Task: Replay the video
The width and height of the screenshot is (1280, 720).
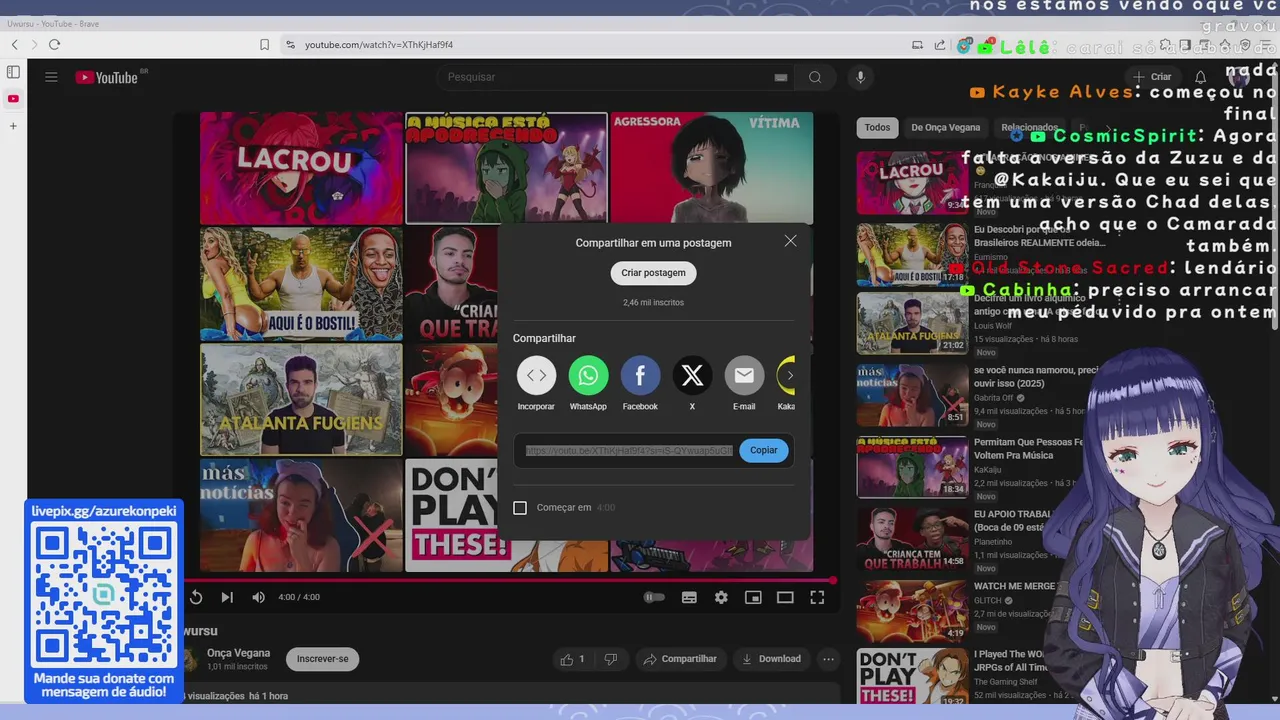Action: tap(196, 597)
